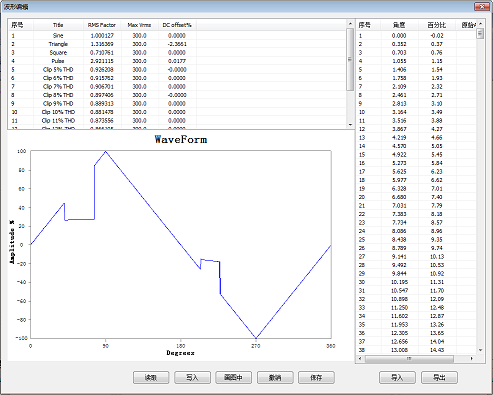493x395 pixels.
Task: Click percentage cell -0.02
Action: (x=437, y=35)
